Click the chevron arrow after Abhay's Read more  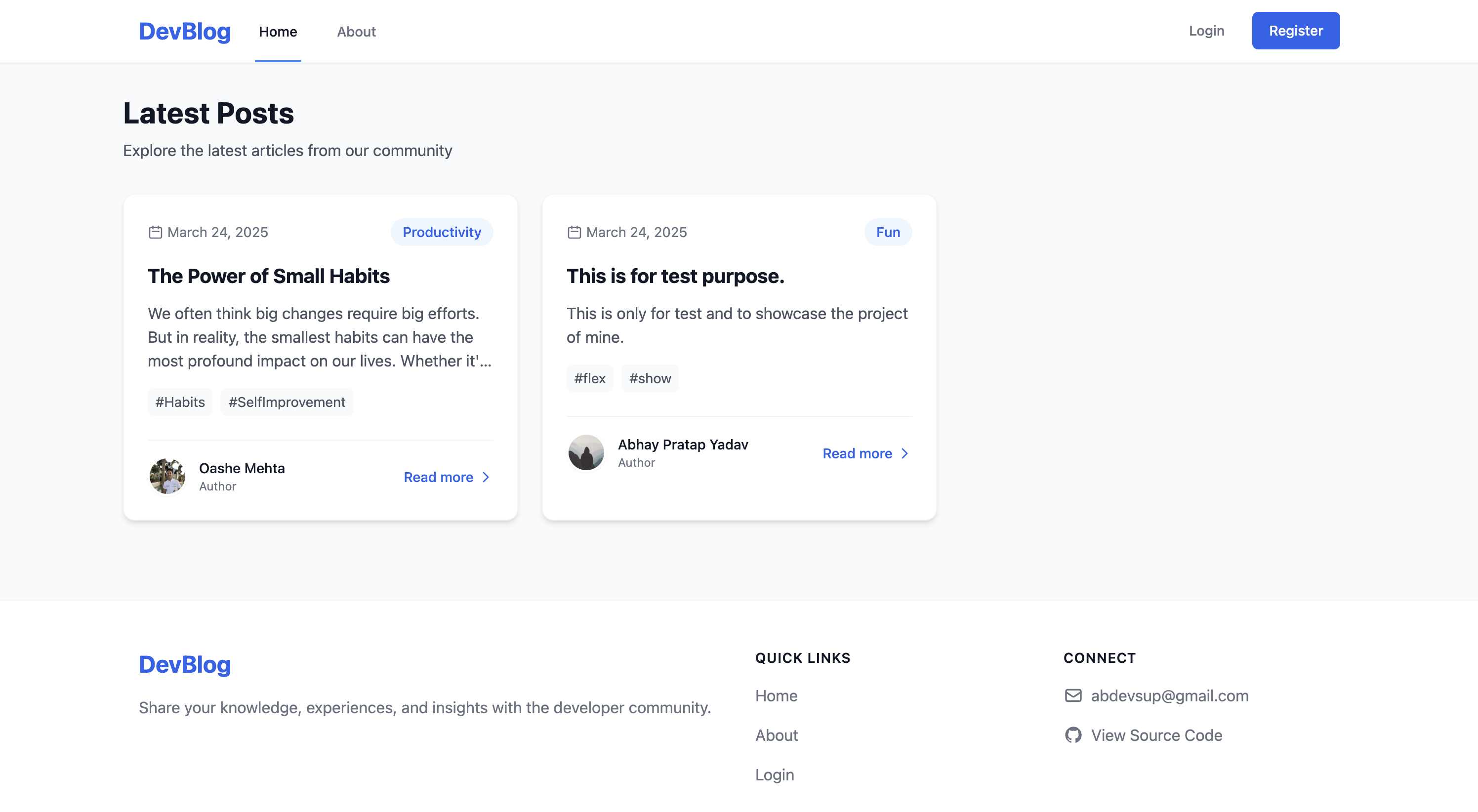point(905,454)
